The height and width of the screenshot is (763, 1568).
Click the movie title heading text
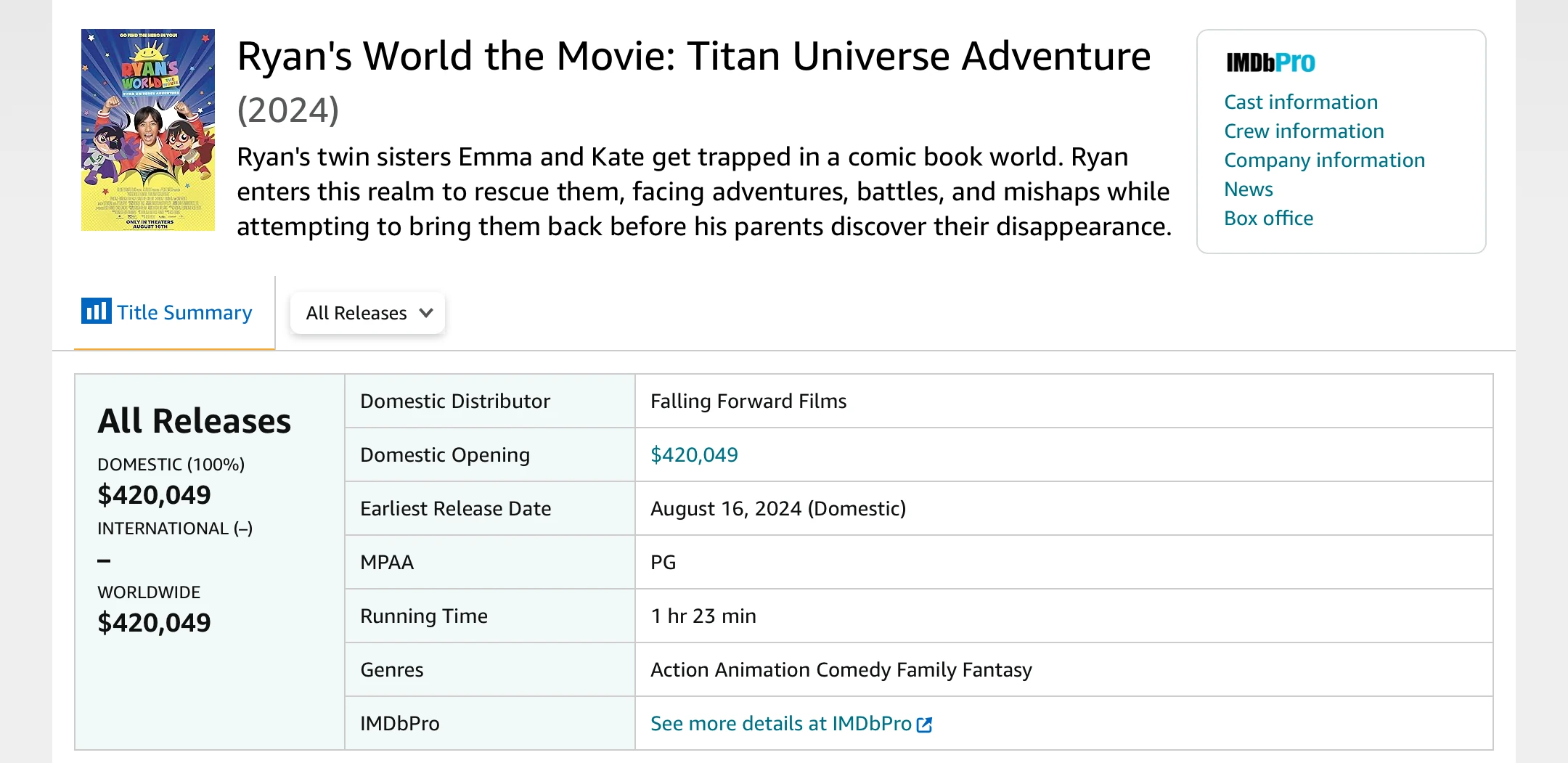[x=693, y=57]
